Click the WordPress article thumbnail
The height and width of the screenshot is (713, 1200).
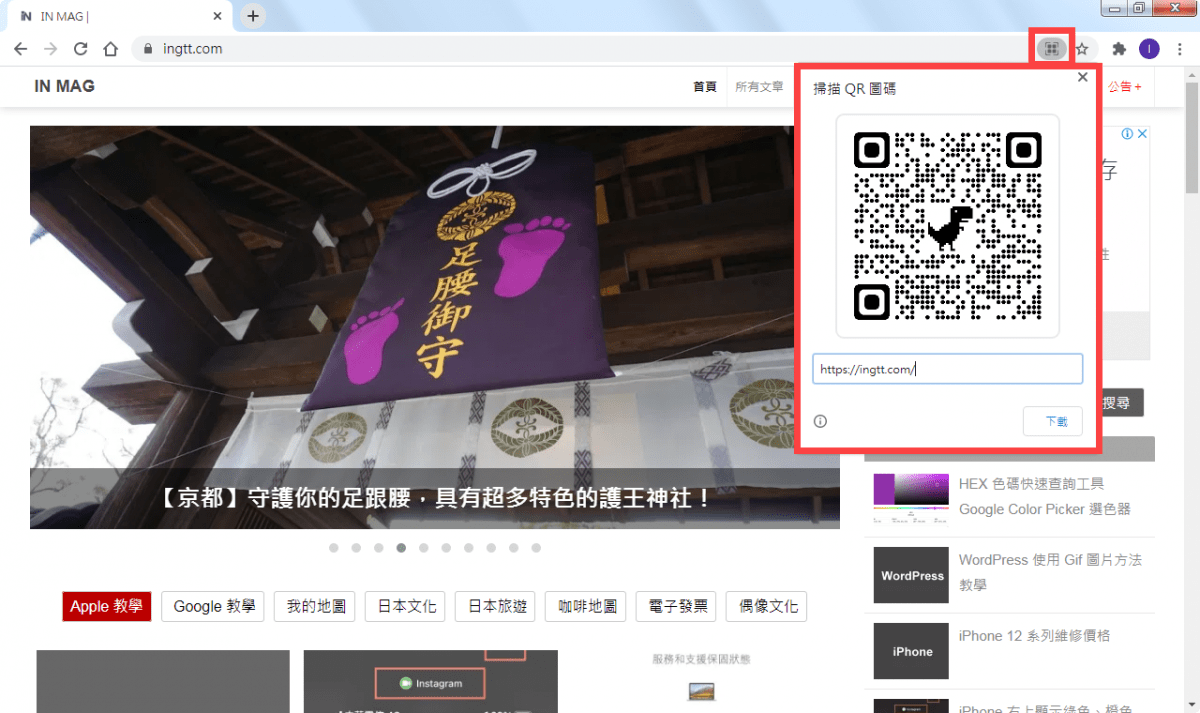(911, 575)
